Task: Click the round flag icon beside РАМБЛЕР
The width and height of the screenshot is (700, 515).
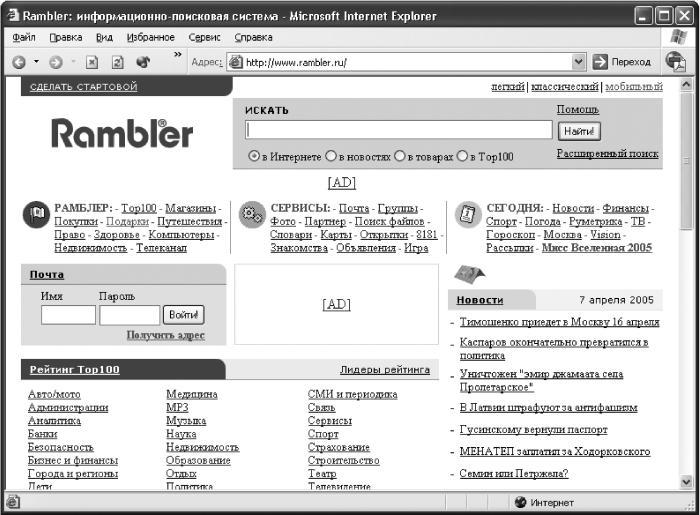Action: click(36, 215)
